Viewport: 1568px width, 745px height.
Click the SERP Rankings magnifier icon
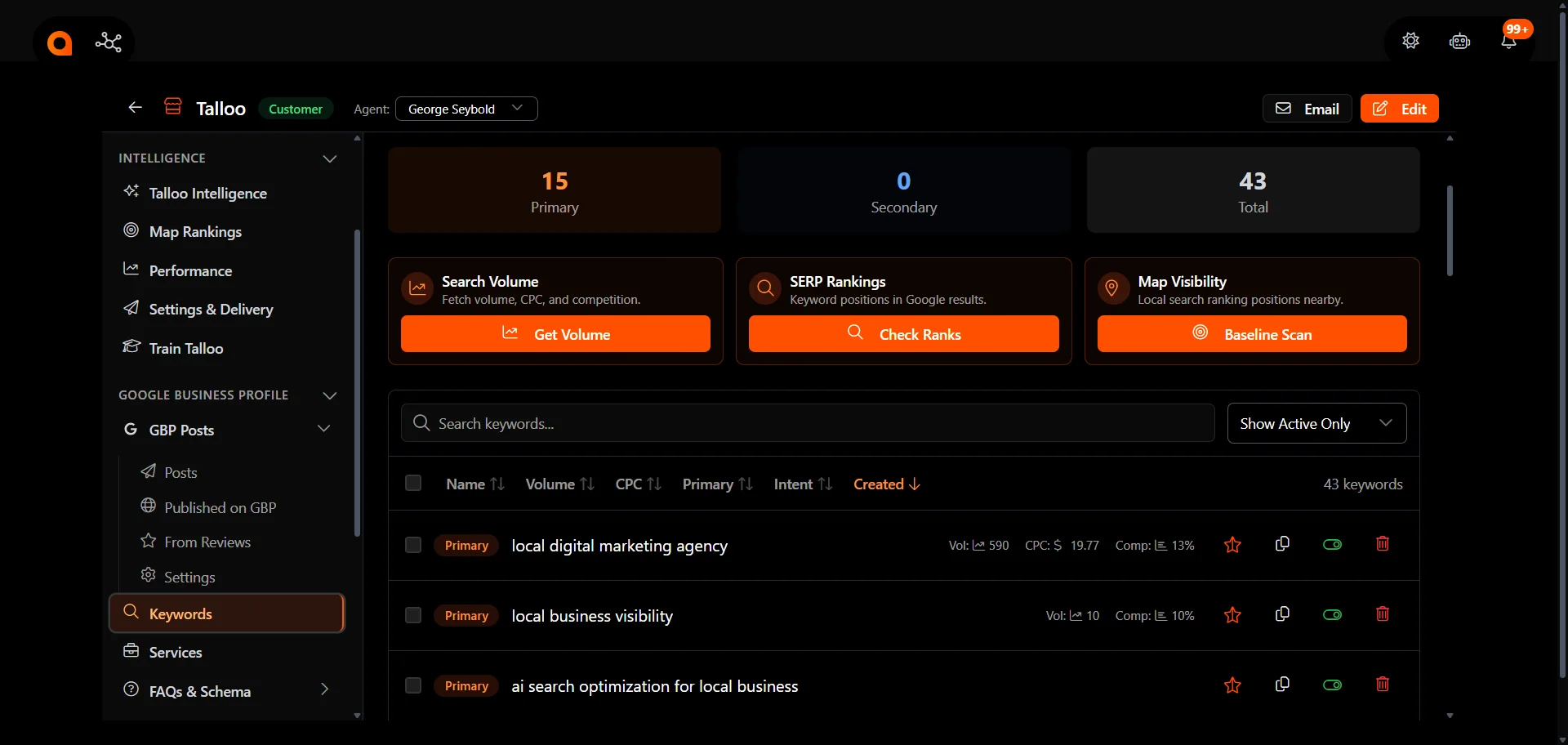click(x=765, y=288)
